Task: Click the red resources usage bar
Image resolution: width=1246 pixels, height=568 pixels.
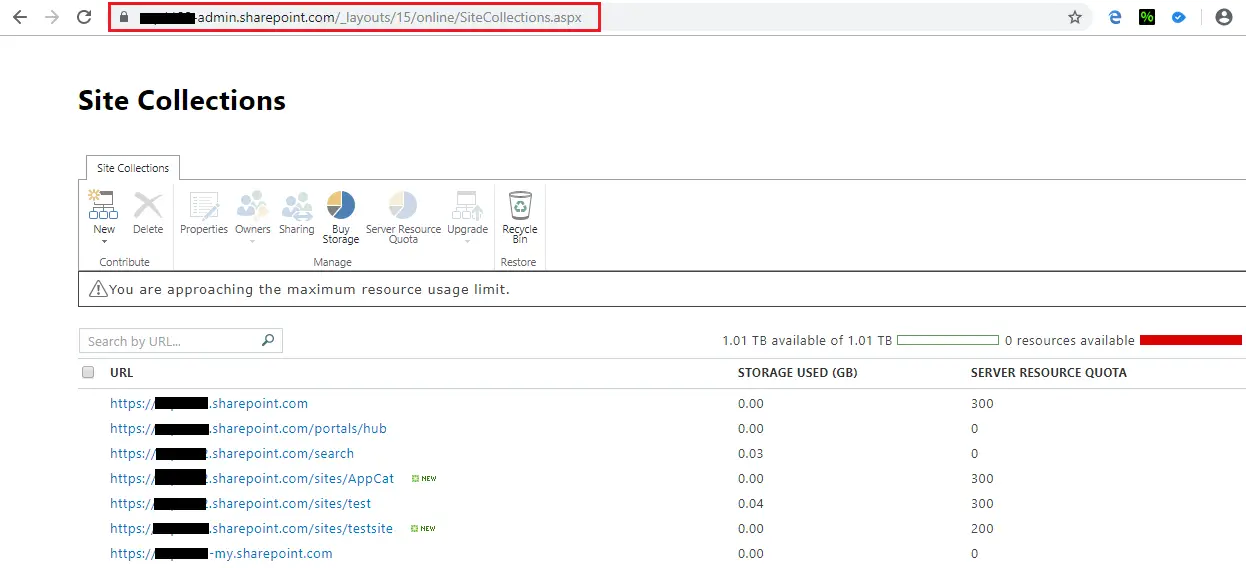Action: (1191, 340)
